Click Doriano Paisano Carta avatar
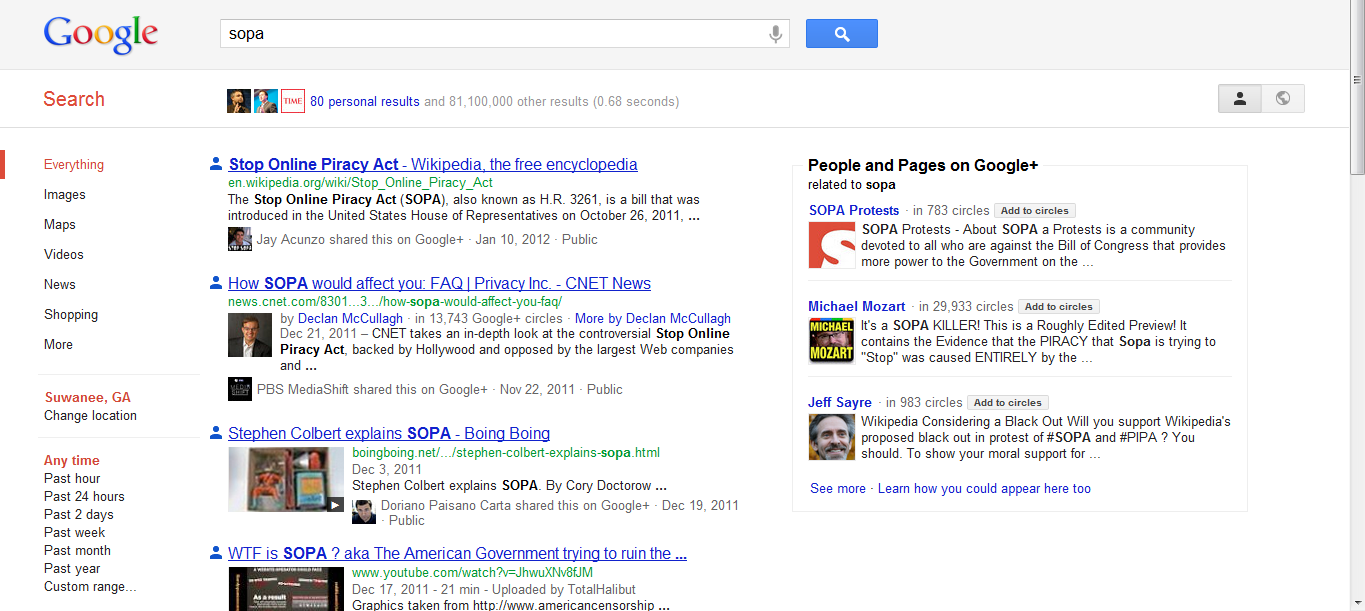 364,511
